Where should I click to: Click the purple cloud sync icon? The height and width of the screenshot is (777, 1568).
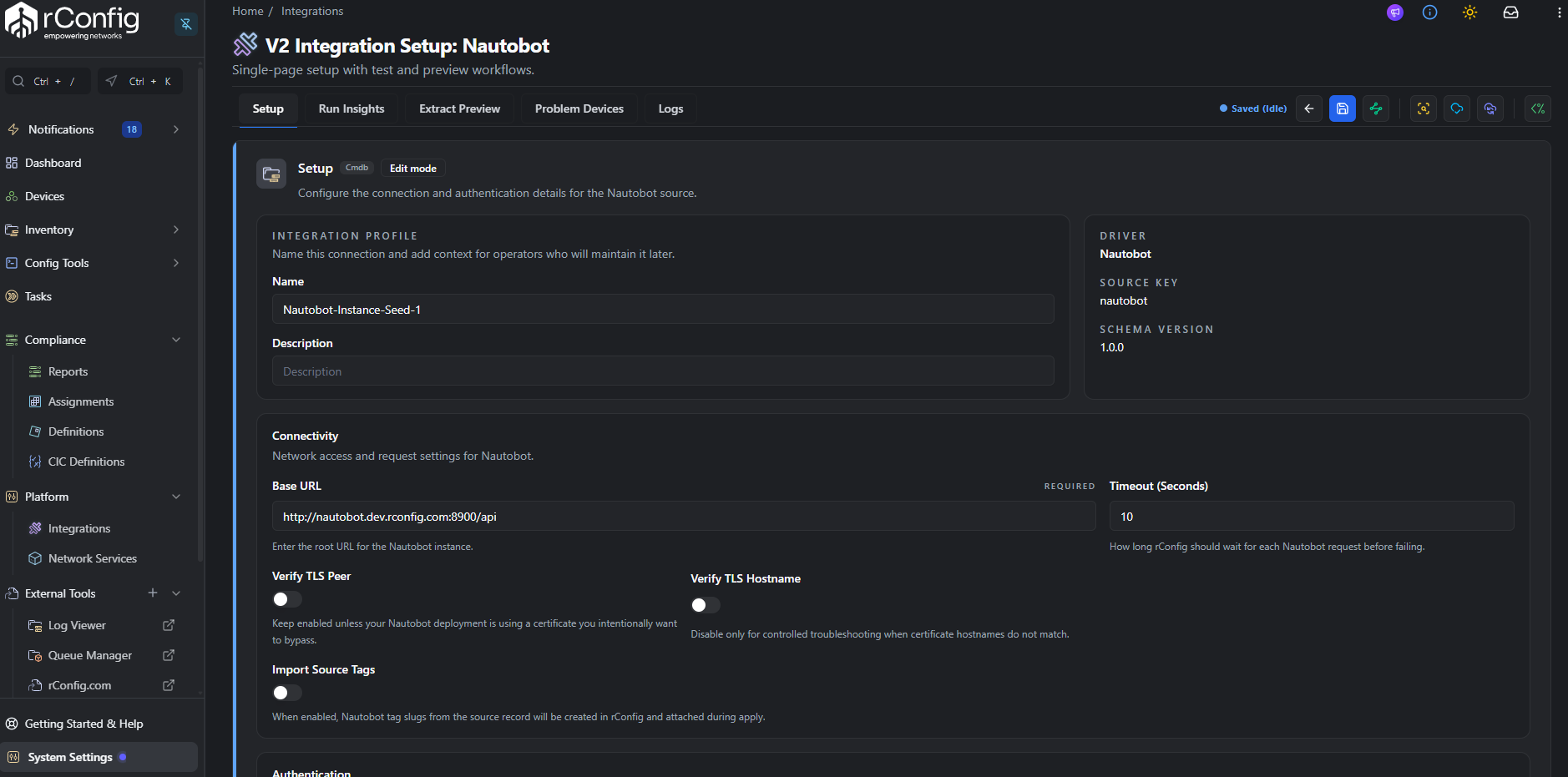pyautogui.click(x=1490, y=108)
